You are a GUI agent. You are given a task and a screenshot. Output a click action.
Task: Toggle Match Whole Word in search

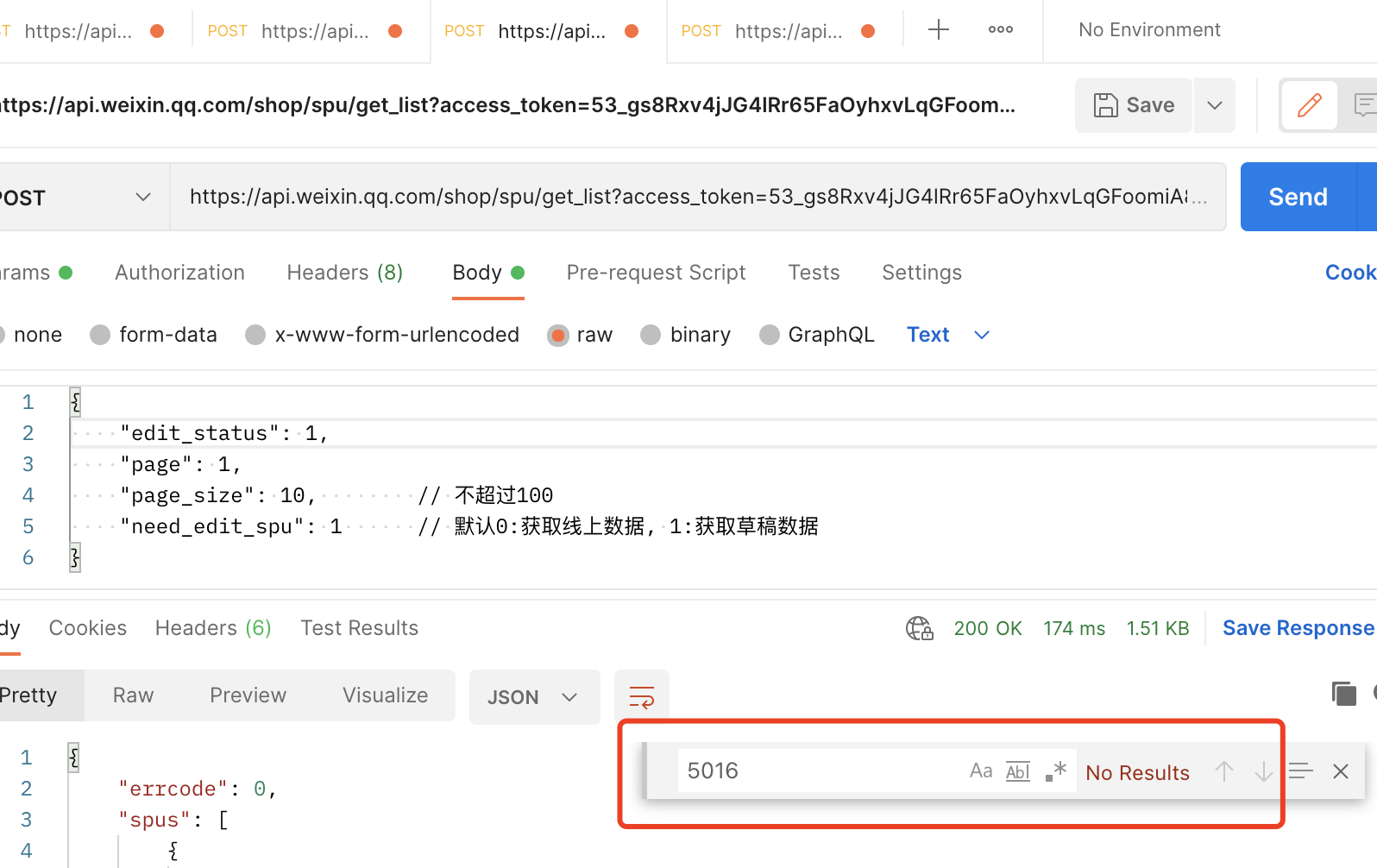pos(1018,771)
